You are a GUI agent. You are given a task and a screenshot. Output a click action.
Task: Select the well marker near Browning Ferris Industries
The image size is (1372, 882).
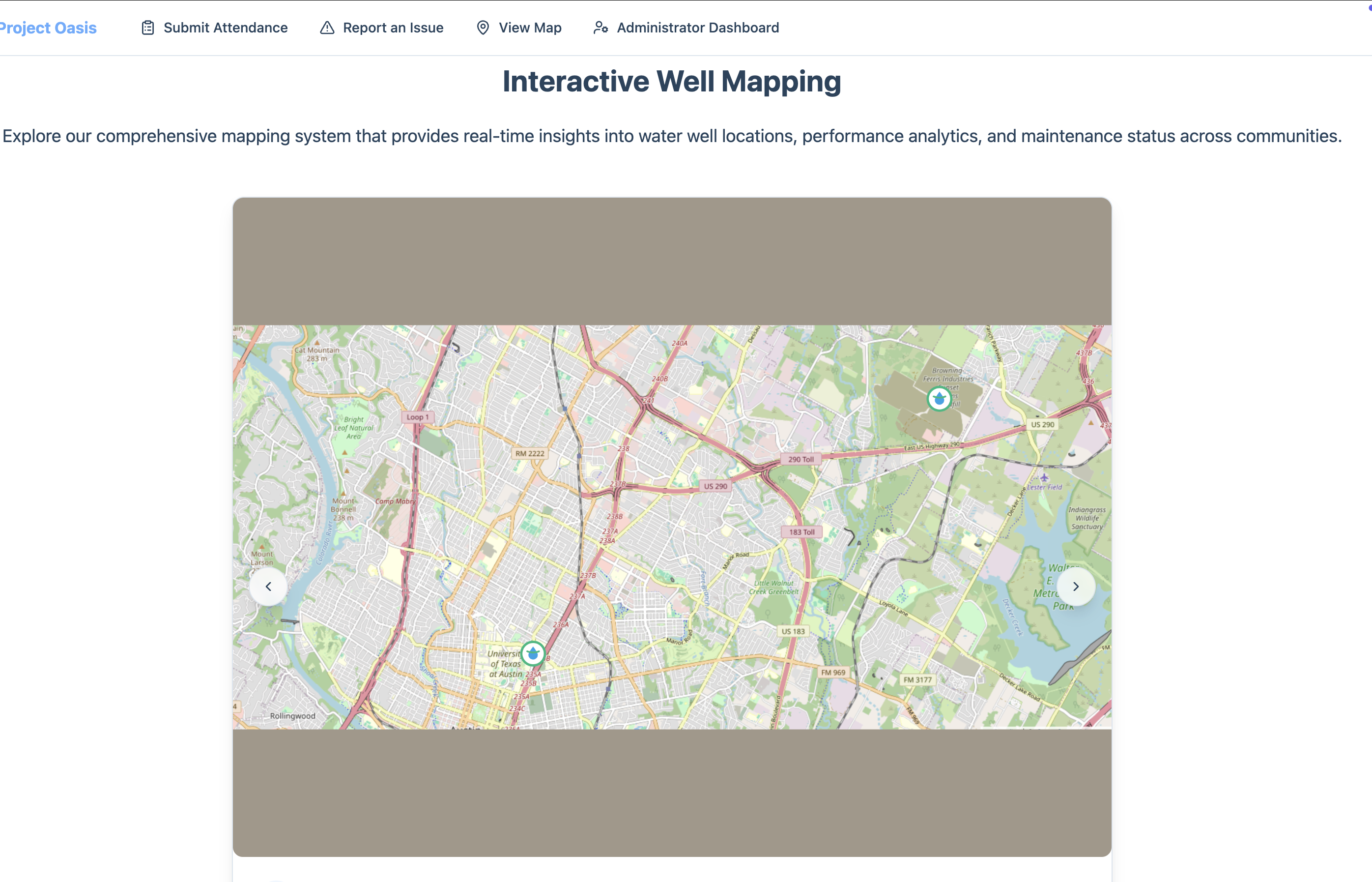[x=939, y=399]
